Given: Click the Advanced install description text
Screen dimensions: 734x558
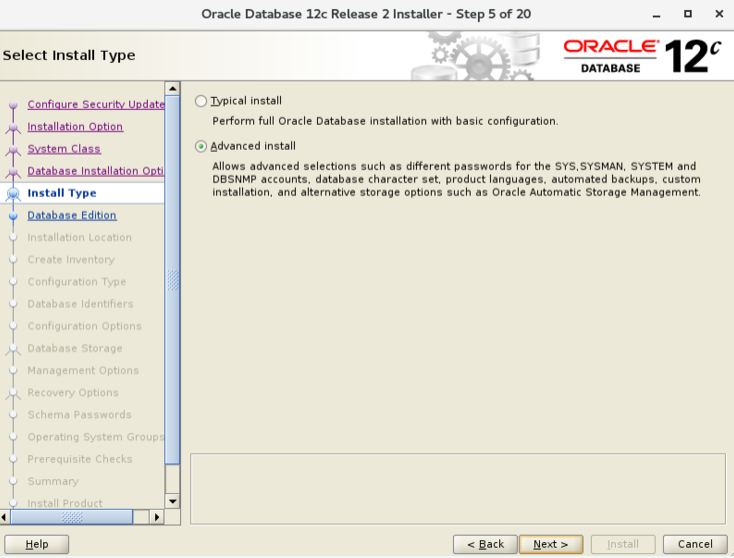Looking at the screenshot, I should pyautogui.click(x=456, y=179).
